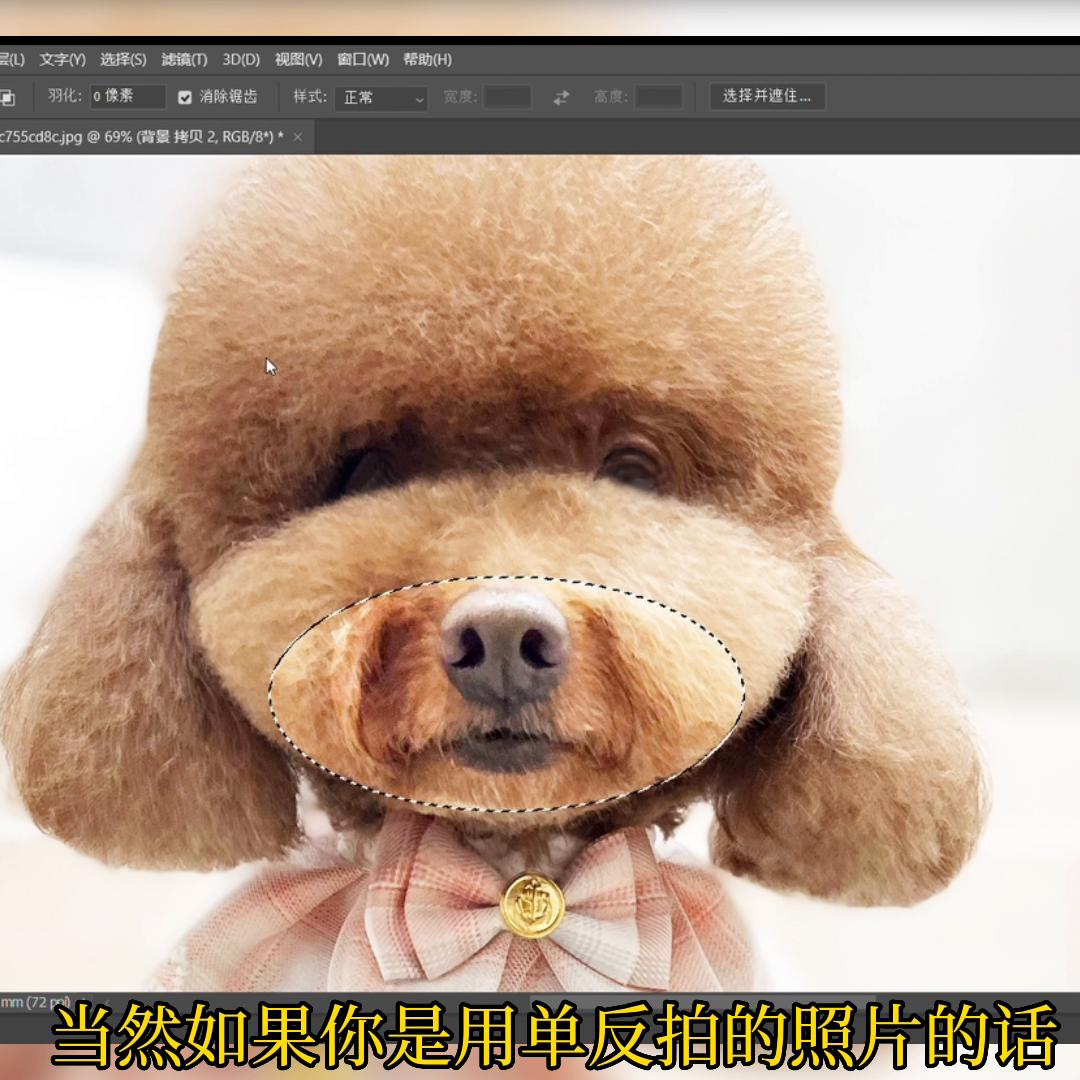Click the 选择并遮住 (Select and Mask) button

coord(767,97)
